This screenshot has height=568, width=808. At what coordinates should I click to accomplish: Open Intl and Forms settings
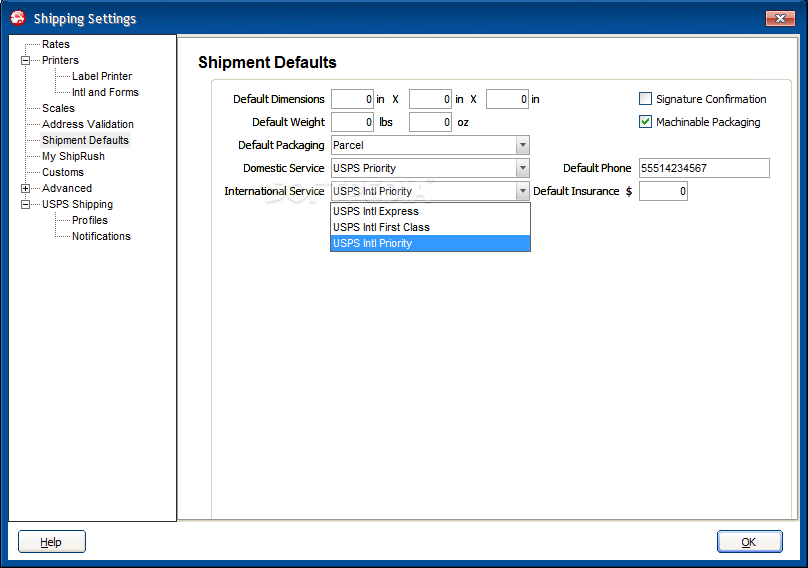pyautogui.click(x=105, y=92)
